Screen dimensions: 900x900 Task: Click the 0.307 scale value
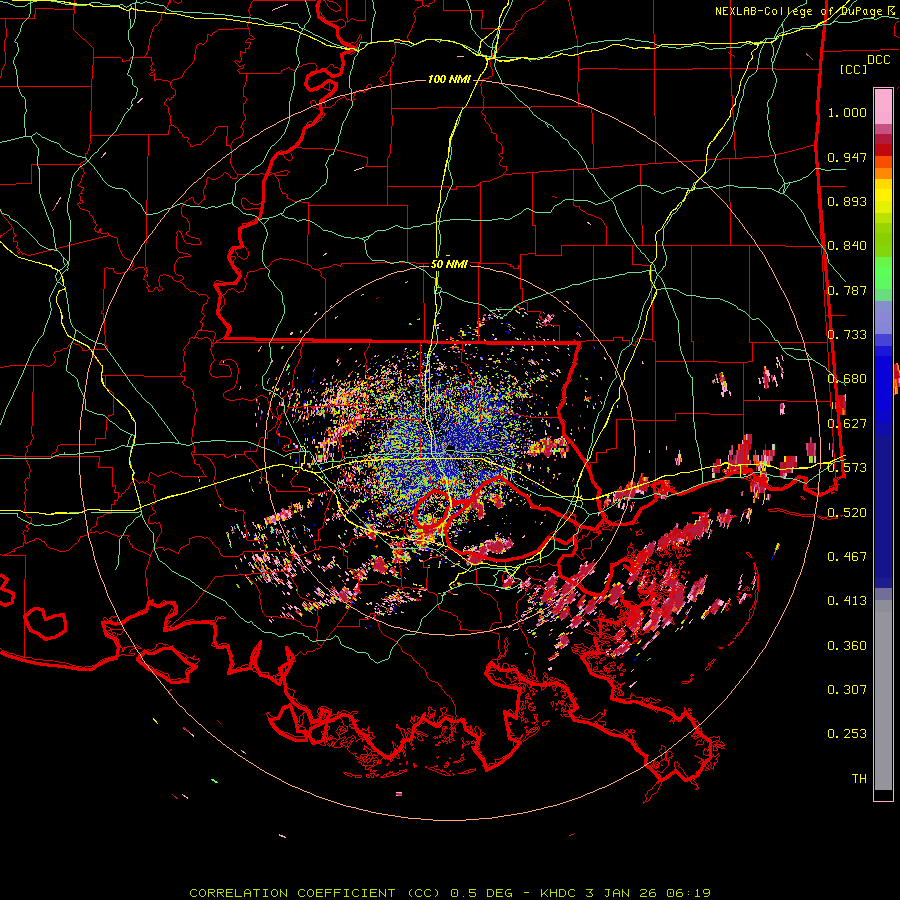(x=847, y=689)
